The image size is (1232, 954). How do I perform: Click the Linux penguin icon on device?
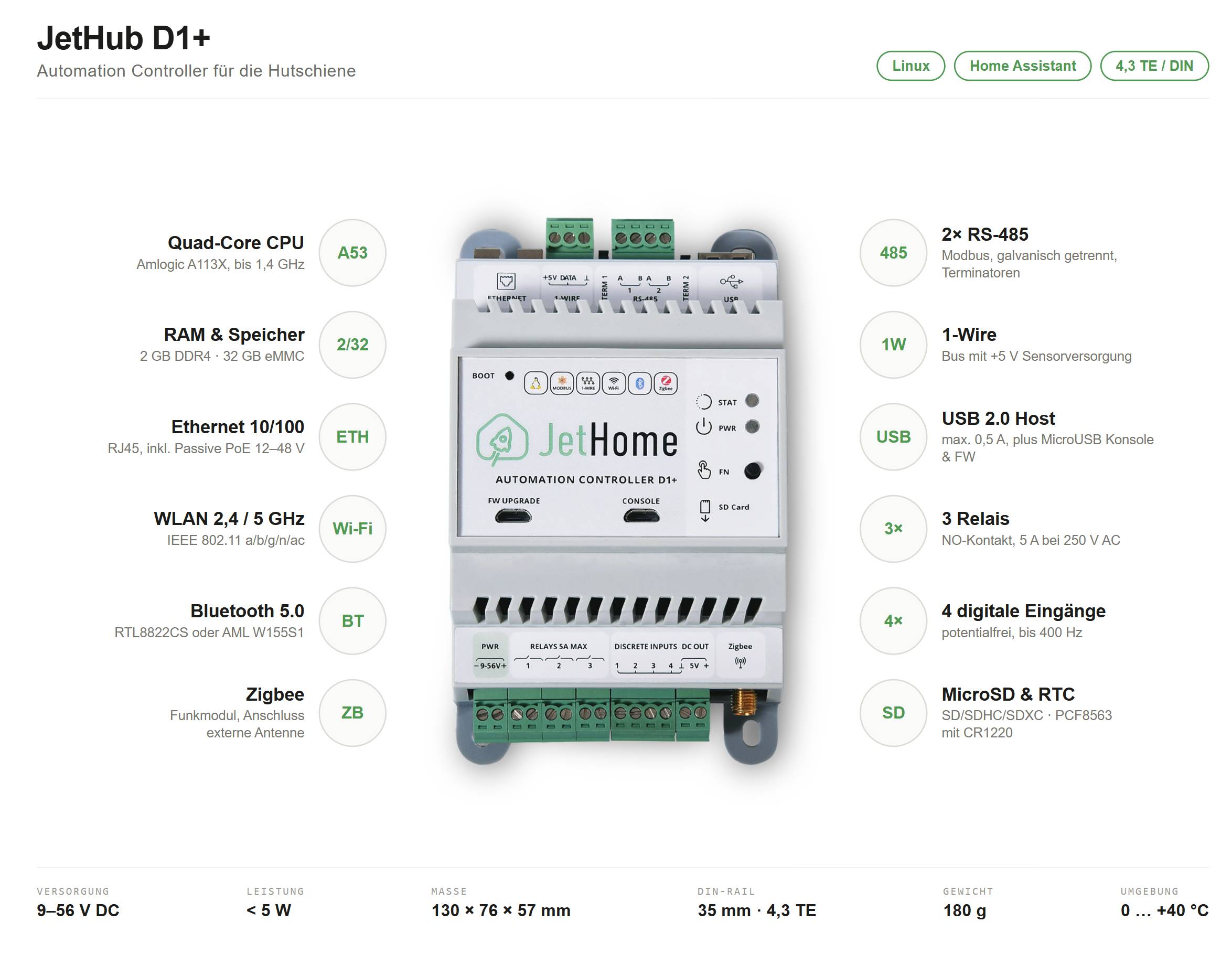[x=536, y=383]
